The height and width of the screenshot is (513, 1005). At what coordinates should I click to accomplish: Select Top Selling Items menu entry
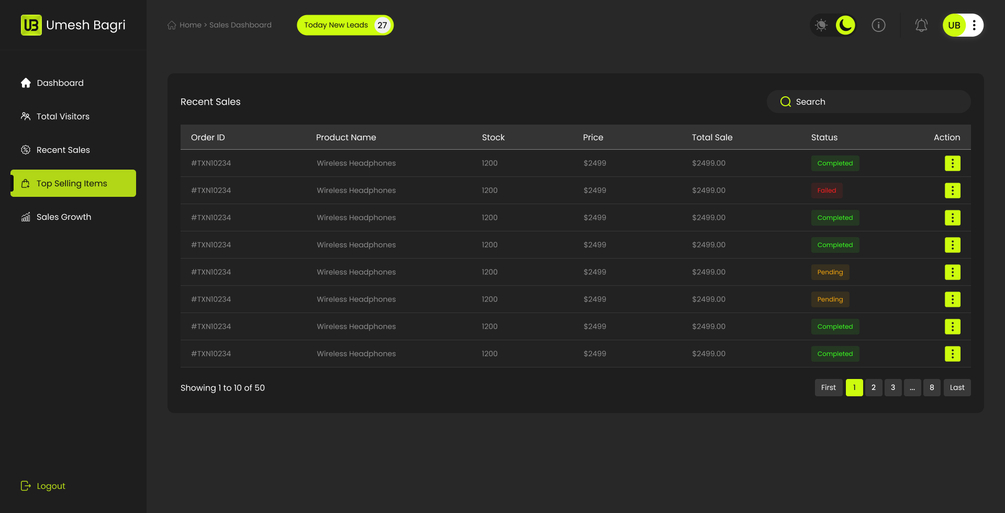coord(73,183)
